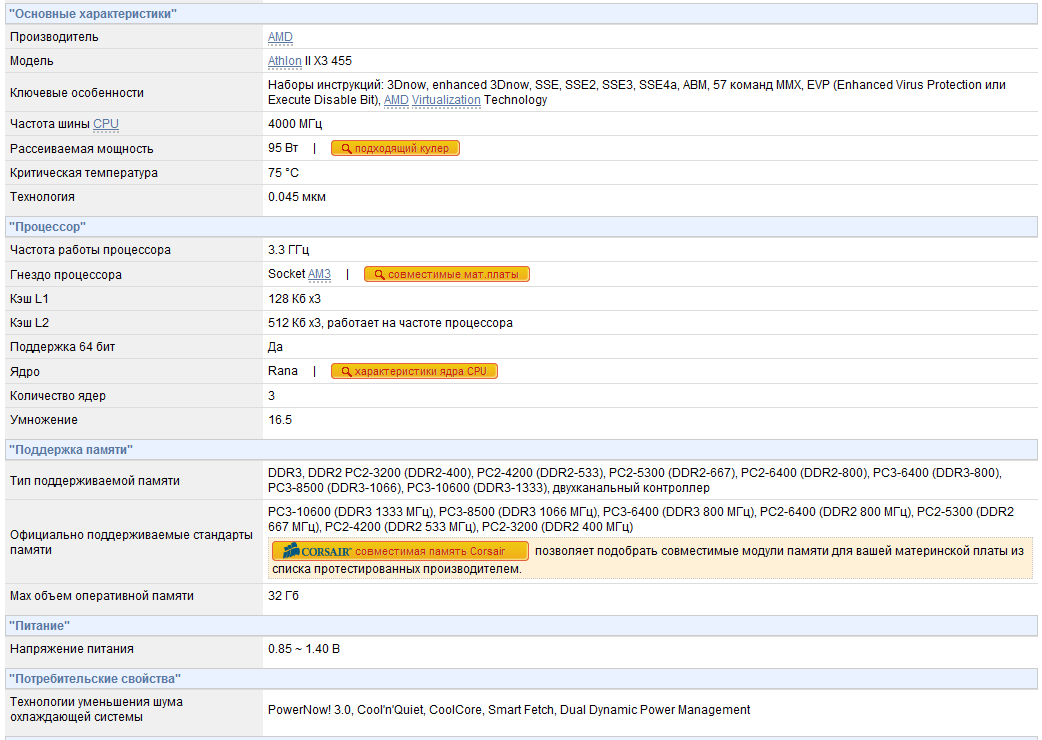The image size is (1042, 740).
Task: Select the "Рассеиваемая мощность" row label
Action: [x=81, y=149]
